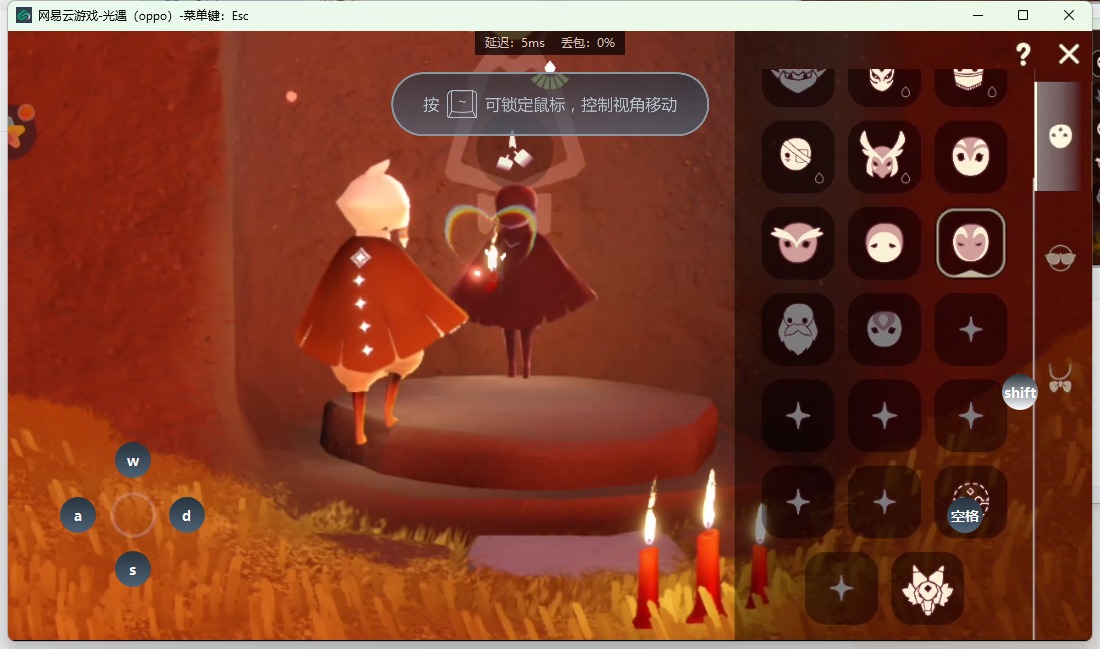
Task: Click the A virtual movement key
Action: click(78, 516)
